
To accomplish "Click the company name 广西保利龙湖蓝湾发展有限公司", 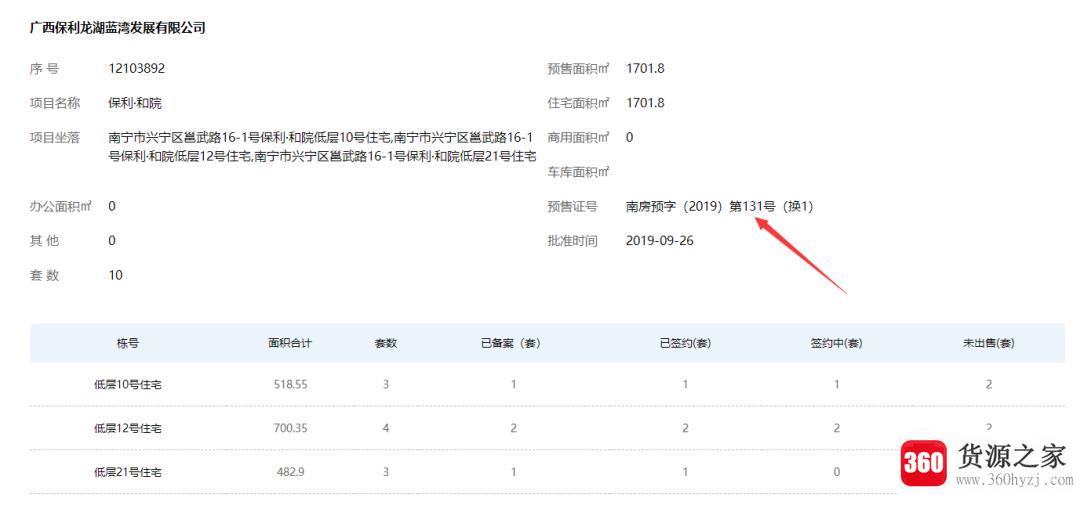I will (x=117, y=28).
